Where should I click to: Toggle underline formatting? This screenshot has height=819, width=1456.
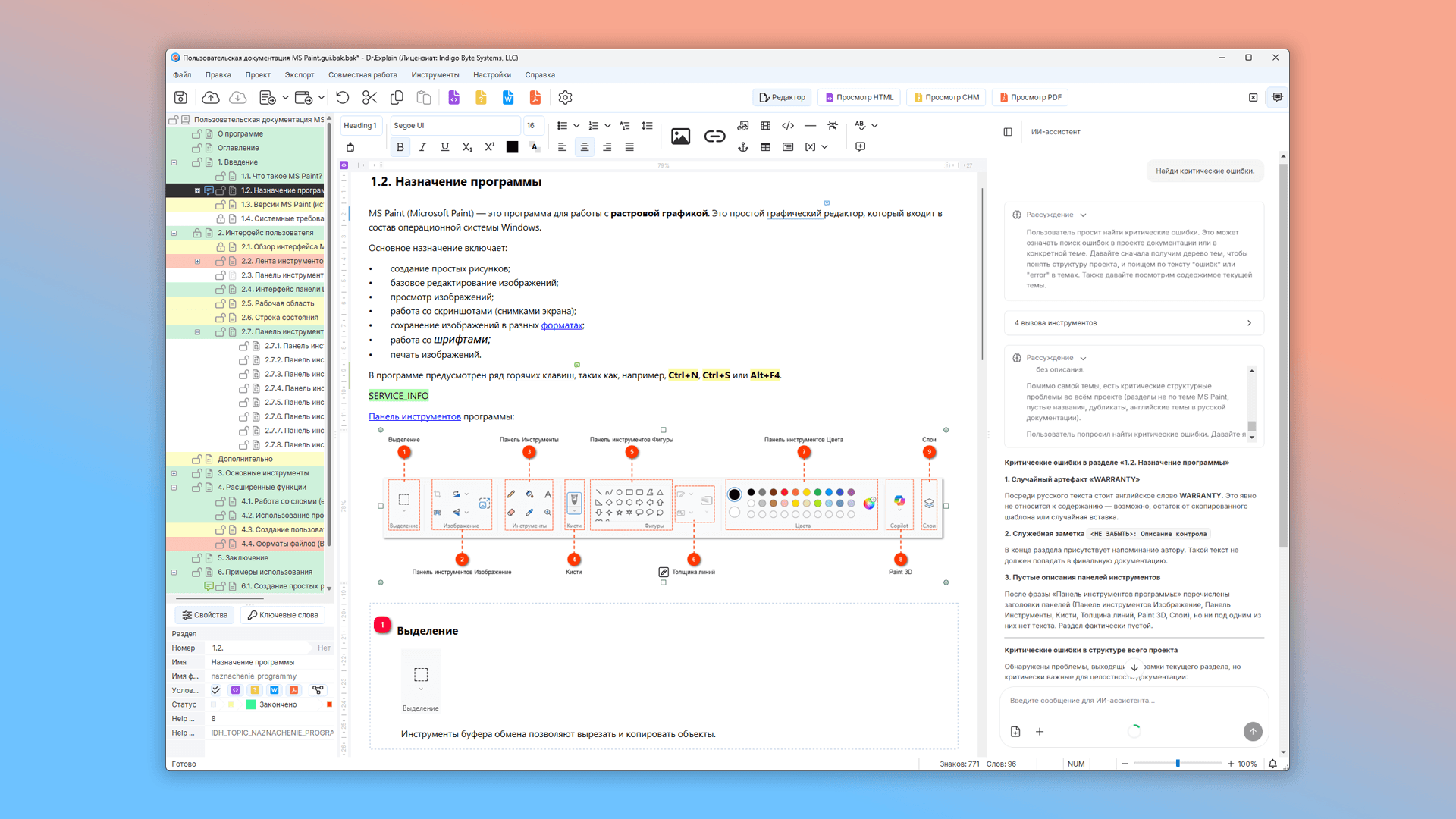(445, 147)
